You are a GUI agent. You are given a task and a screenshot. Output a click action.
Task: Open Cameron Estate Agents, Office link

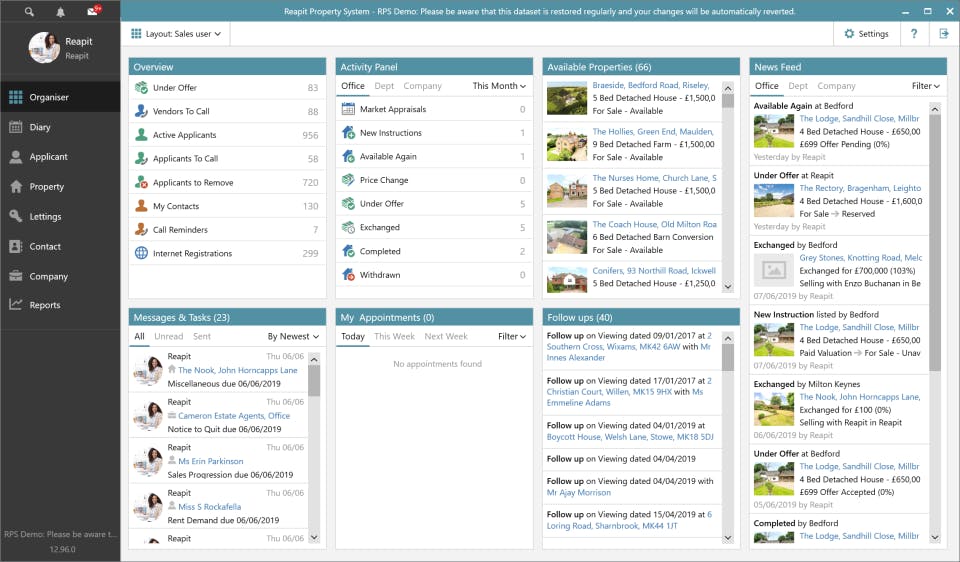click(x=234, y=415)
